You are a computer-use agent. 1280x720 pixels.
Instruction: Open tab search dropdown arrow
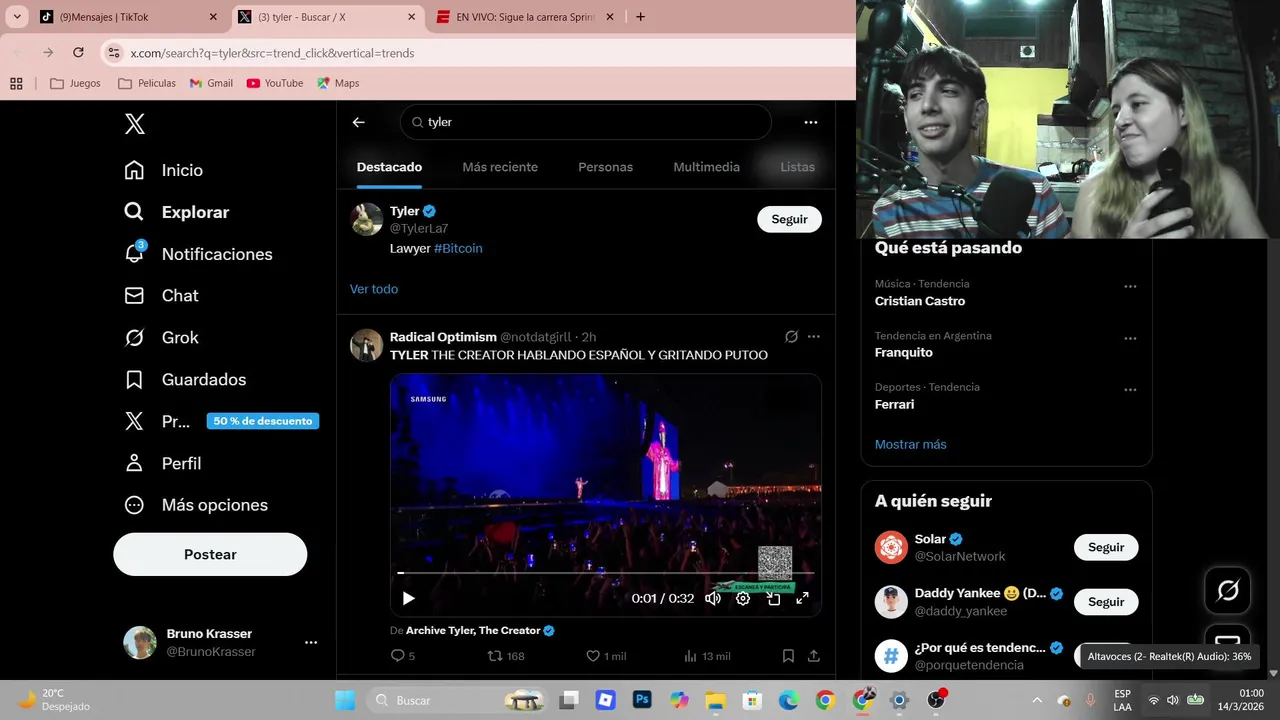pyautogui.click(x=17, y=17)
